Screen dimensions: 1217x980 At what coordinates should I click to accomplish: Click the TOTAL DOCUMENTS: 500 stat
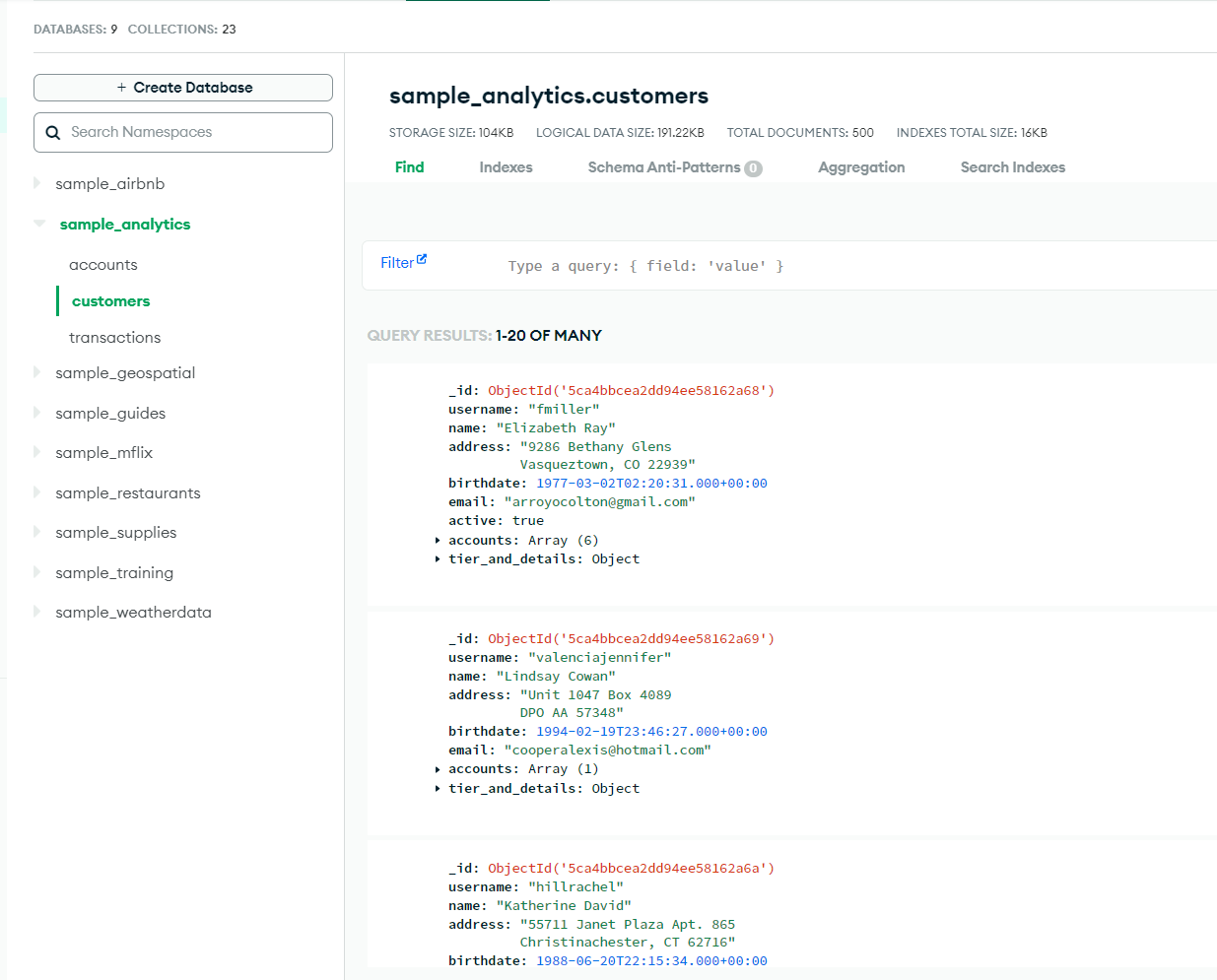[800, 133]
